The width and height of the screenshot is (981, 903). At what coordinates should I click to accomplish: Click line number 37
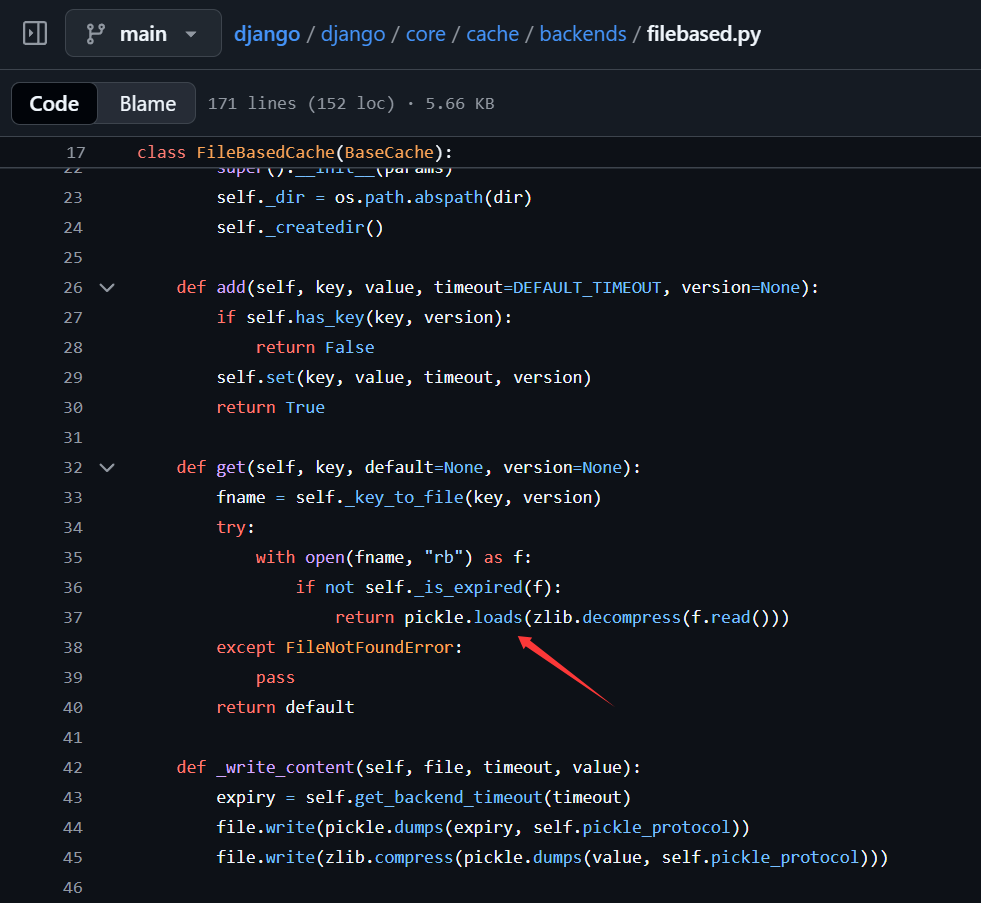pyautogui.click(x=75, y=617)
